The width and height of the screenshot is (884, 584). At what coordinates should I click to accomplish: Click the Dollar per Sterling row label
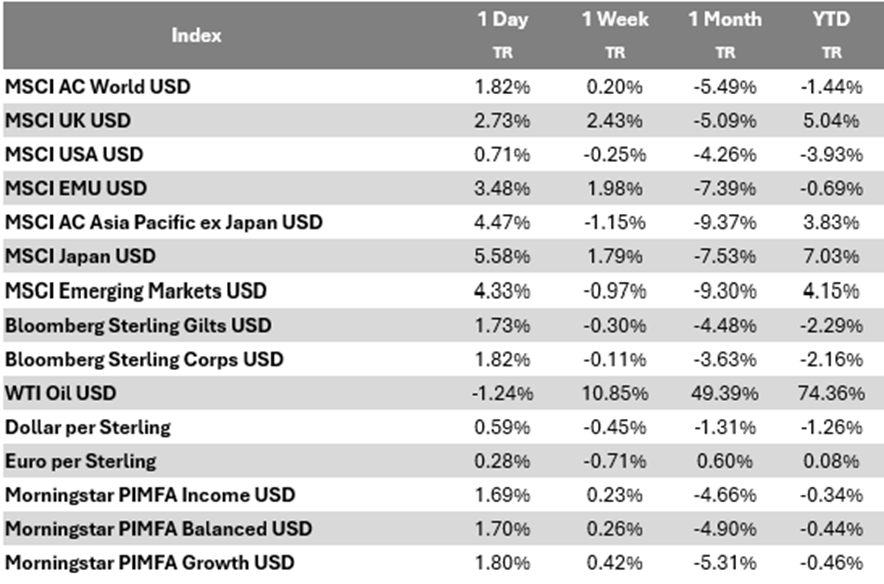coord(88,427)
